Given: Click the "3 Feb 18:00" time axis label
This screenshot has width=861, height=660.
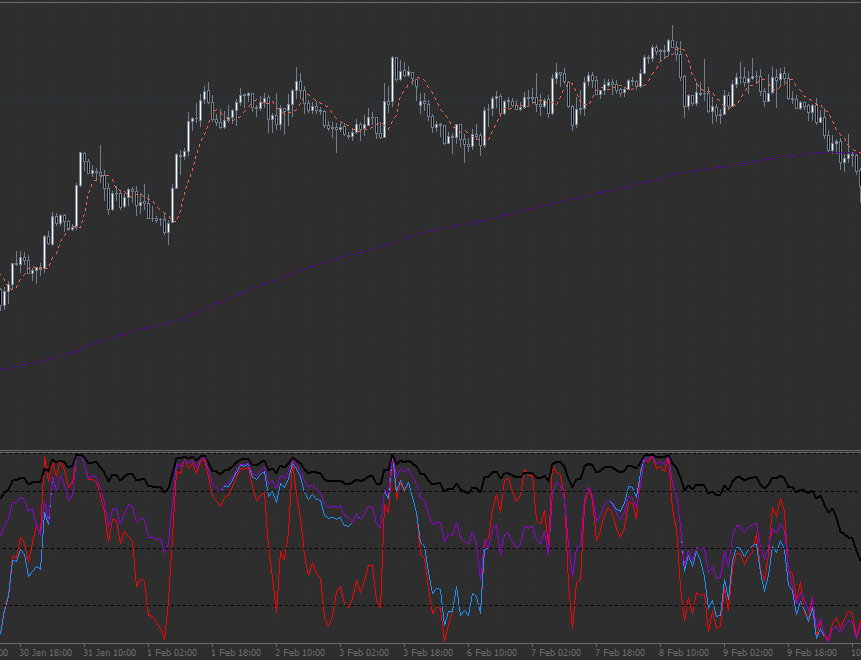Looking at the screenshot, I should 428,653.
